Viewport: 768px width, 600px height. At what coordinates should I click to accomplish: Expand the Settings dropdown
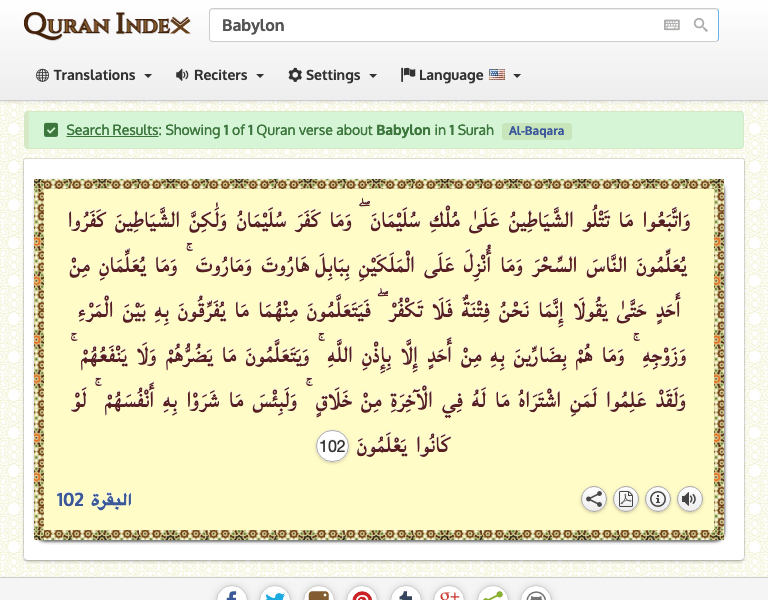332,75
